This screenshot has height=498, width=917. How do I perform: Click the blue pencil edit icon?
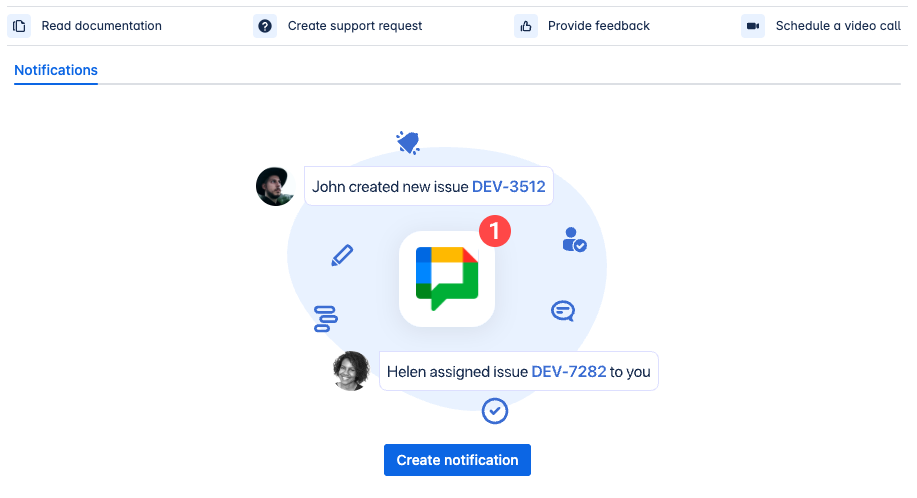pos(342,256)
